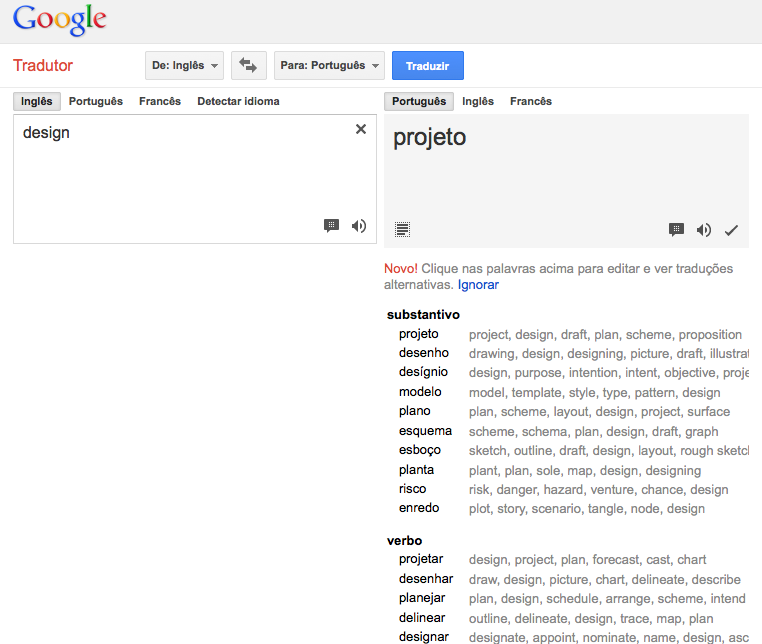The image size is (762, 644).
Task: Click the noun 'enredo' in the list
Action: point(419,508)
